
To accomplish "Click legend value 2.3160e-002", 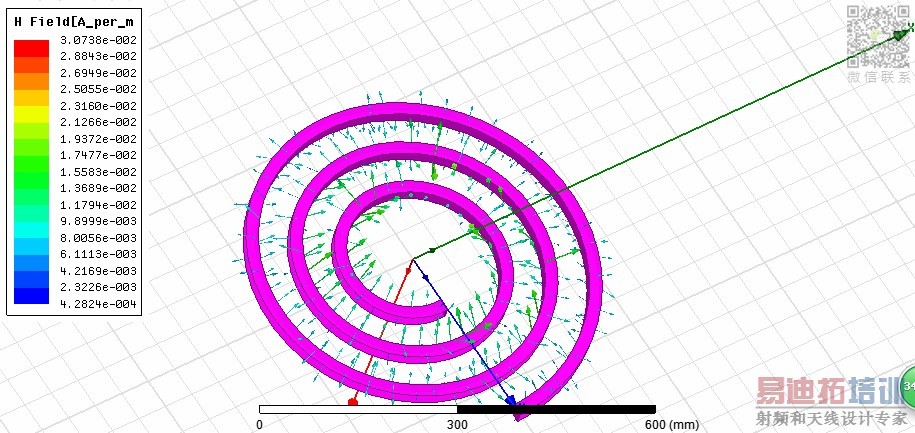I will tap(98, 106).
